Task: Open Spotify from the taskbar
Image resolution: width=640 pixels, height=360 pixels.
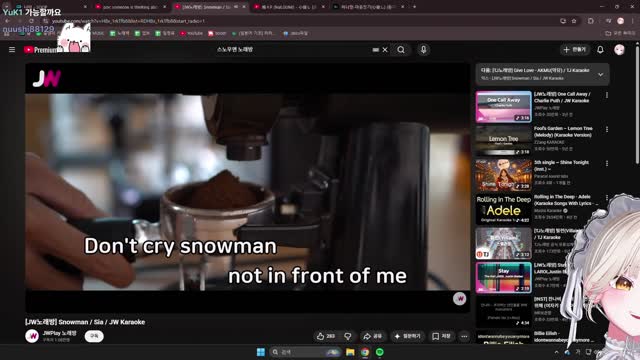Action: (x=380, y=352)
